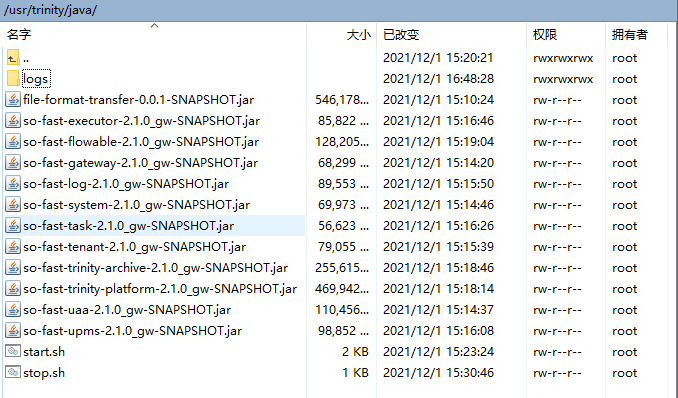
Task: Select so-fast-uaa-2.1.0_gw-SNAPSHOT.jar
Action: coord(127,310)
